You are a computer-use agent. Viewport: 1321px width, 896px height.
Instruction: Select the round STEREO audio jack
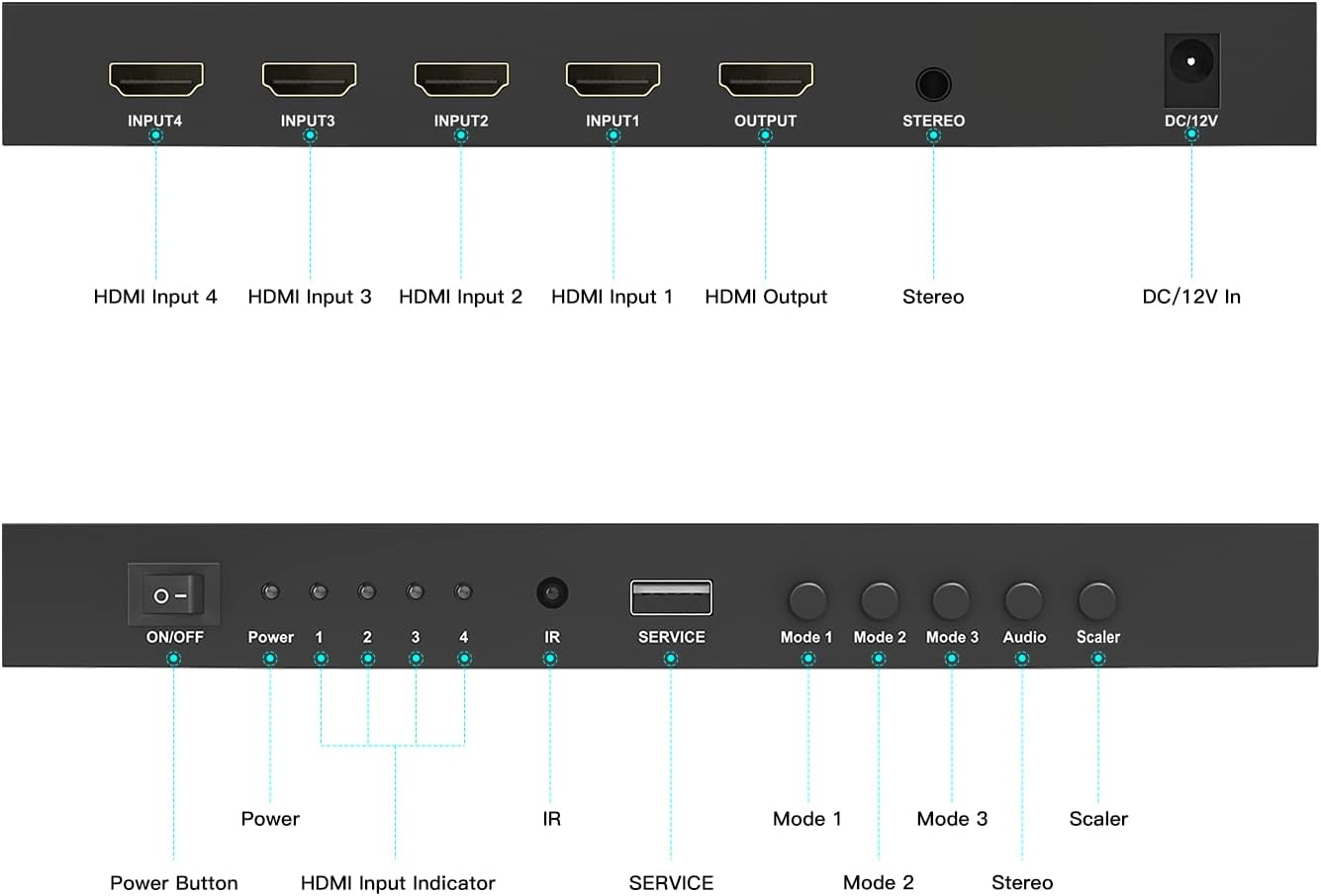point(933,84)
